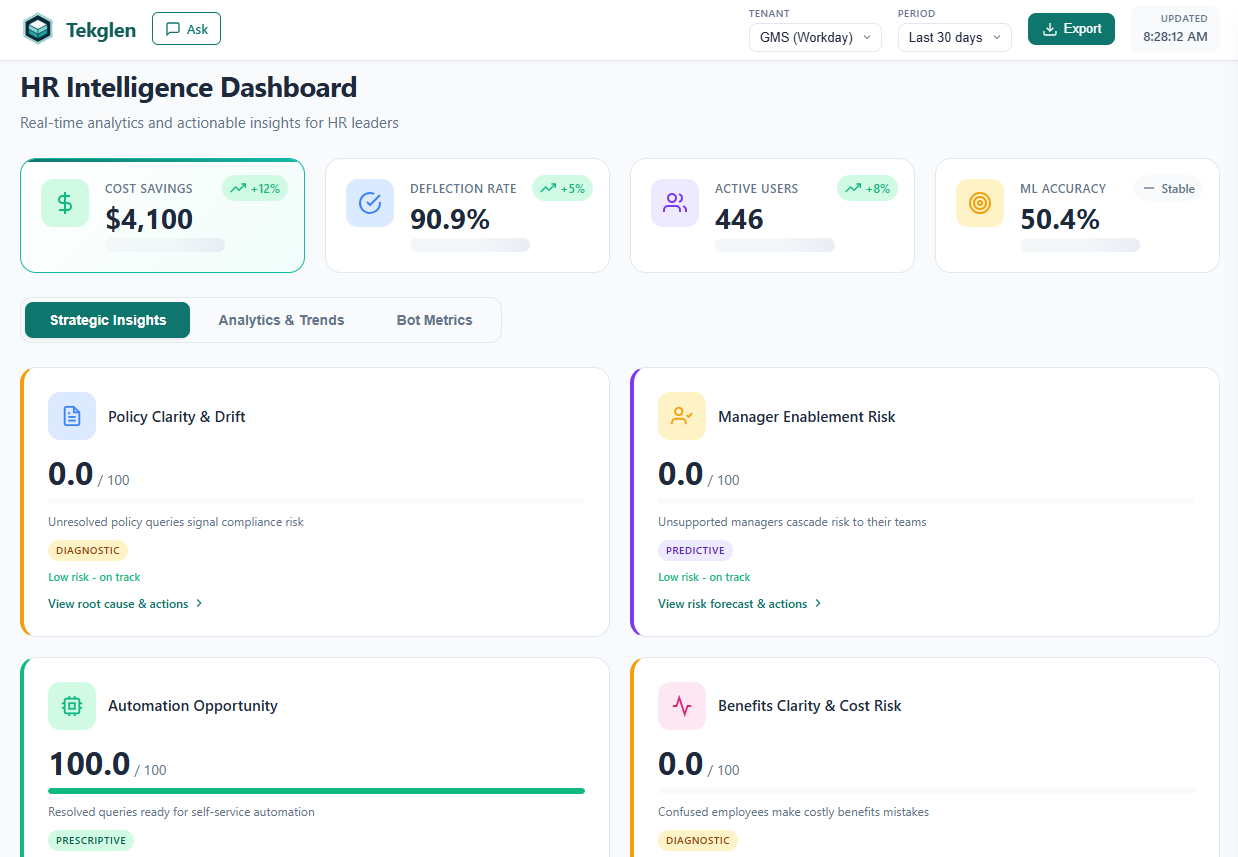The height and width of the screenshot is (857, 1238).
Task: Click the people icon on Active Users card
Action: tap(675, 203)
